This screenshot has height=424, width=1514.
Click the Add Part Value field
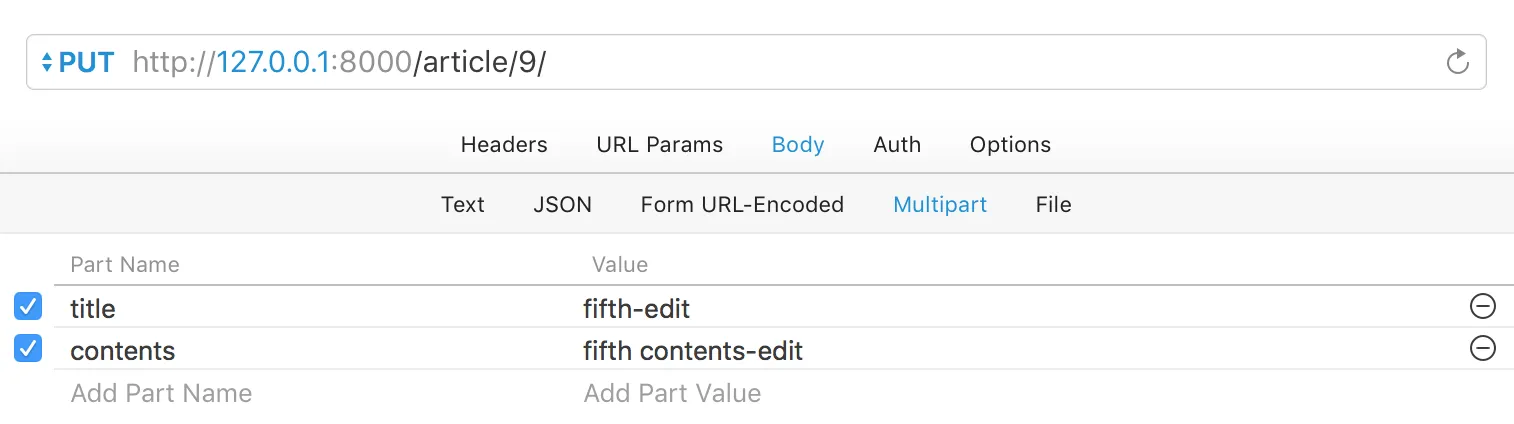pos(672,393)
